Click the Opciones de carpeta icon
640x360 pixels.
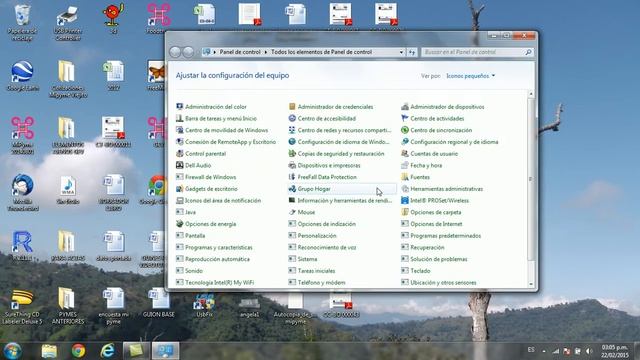coord(404,212)
